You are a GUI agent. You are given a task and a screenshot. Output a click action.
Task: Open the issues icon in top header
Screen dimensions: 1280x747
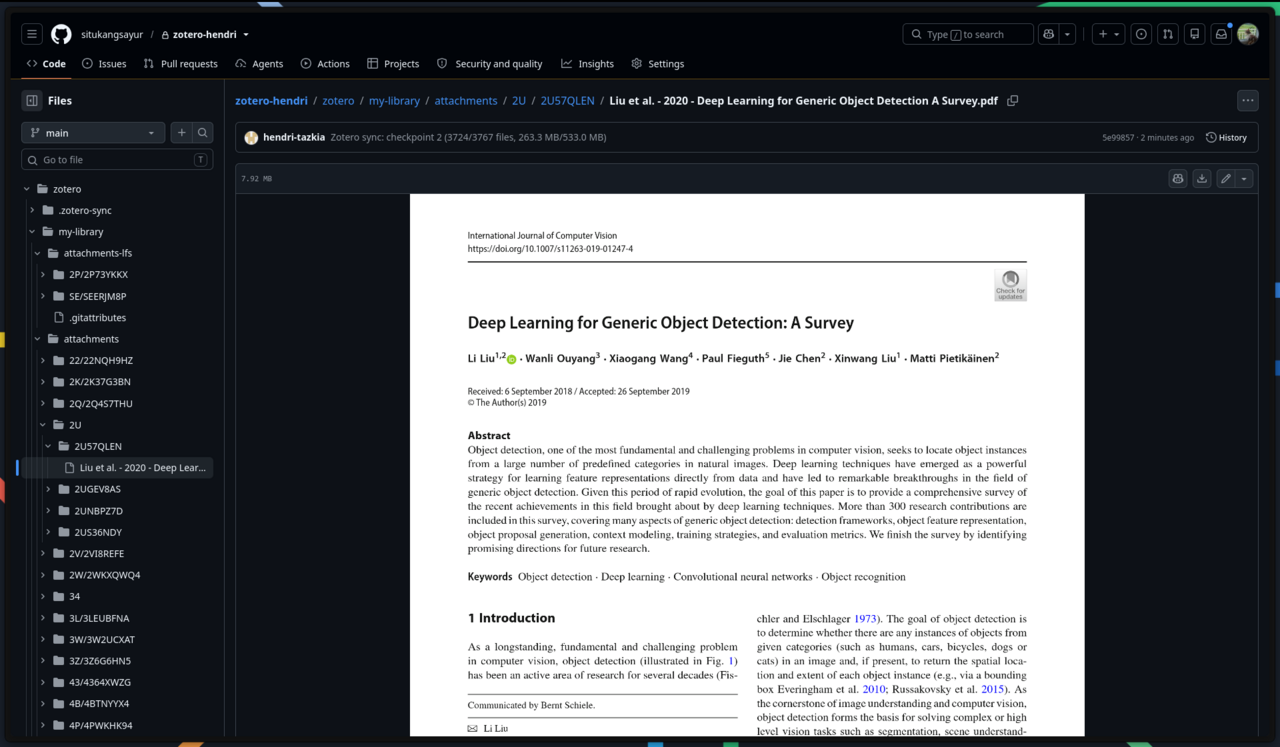[1141, 34]
